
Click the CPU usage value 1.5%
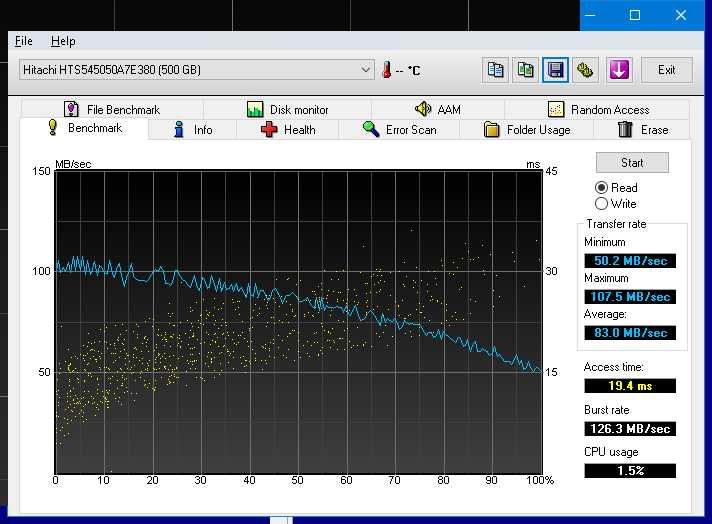pyautogui.click(x=630, y=471)
